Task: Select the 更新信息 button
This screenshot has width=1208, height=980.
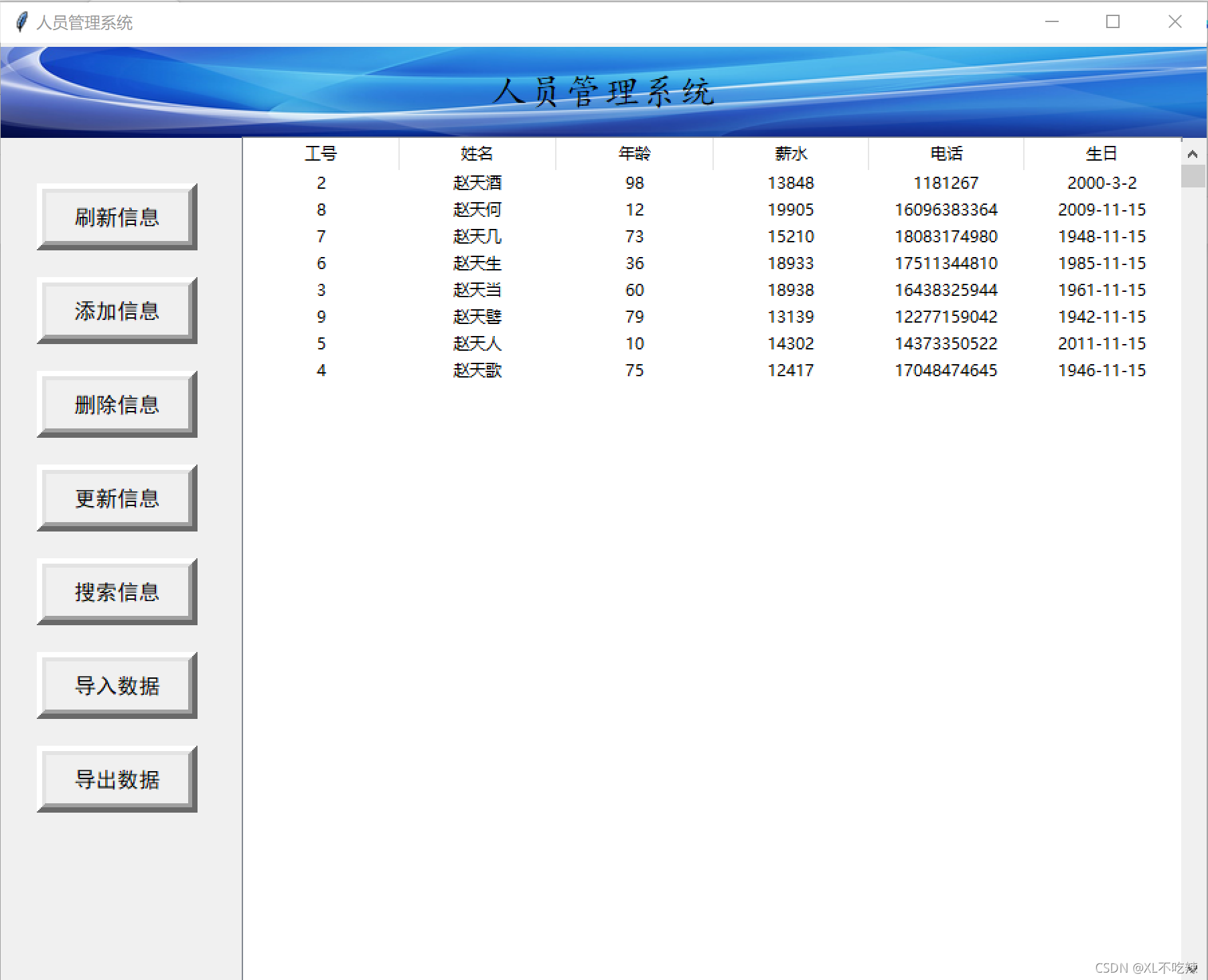Action: click(x=117, y=498)
